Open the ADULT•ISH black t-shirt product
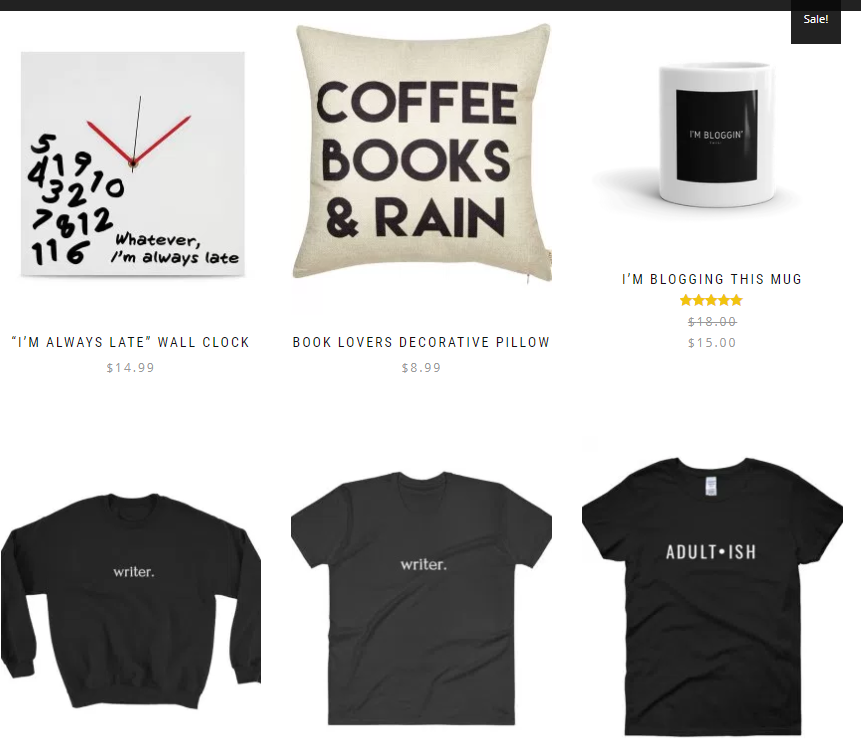This screenshot has width=861, height=753. pyautogui.click(x=712, y=596)
